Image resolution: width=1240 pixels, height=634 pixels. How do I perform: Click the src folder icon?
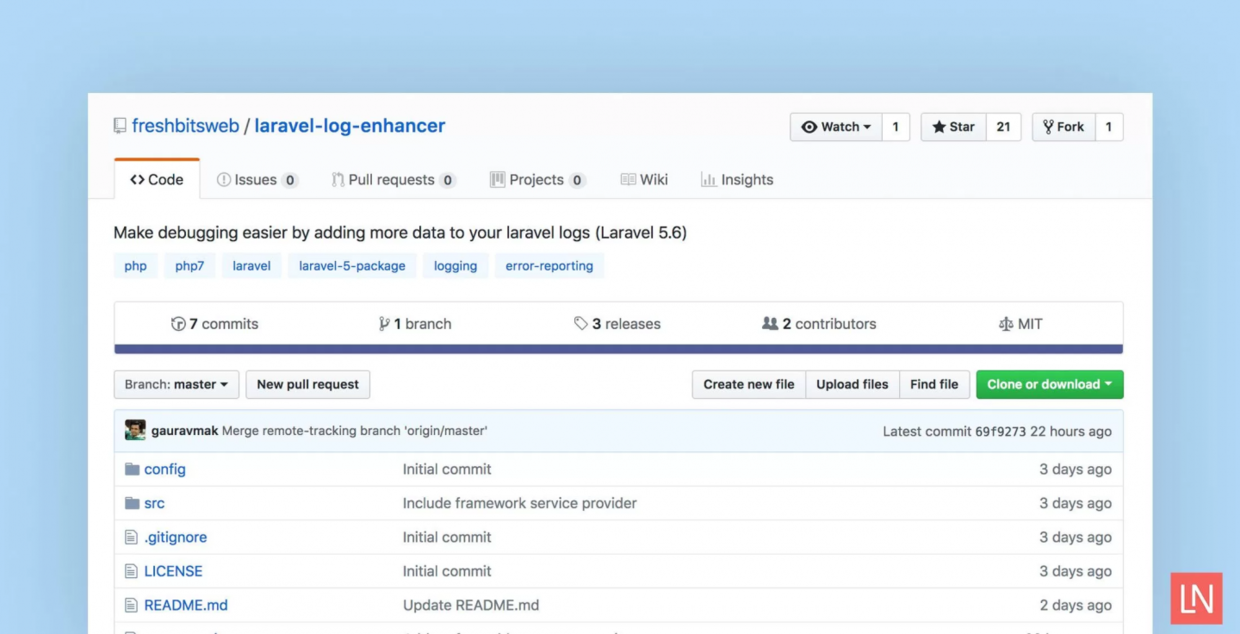132,503
